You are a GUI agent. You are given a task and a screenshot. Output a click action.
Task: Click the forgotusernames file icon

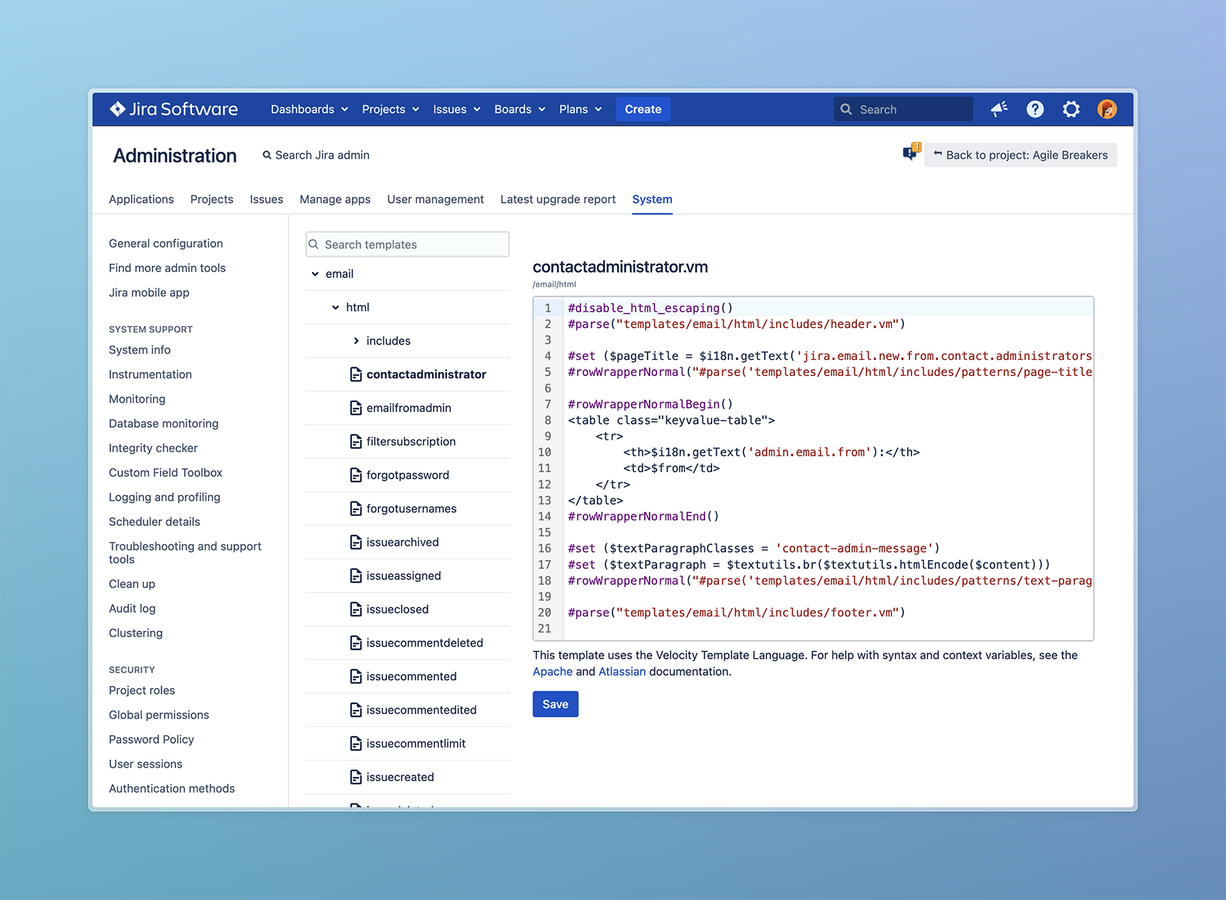356,508
